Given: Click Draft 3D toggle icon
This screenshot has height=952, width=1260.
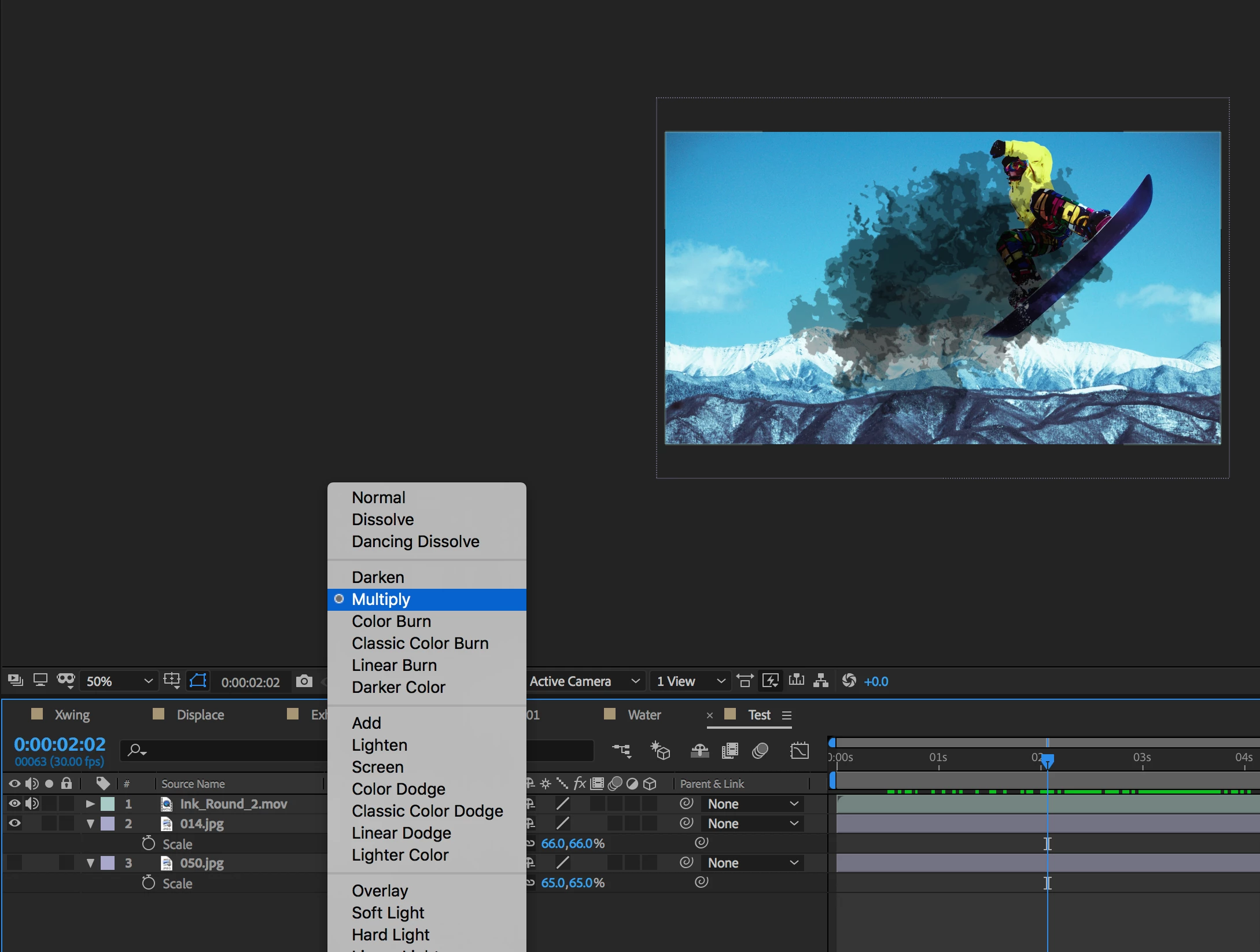Looking at the screenshot, I should point(660,751).
